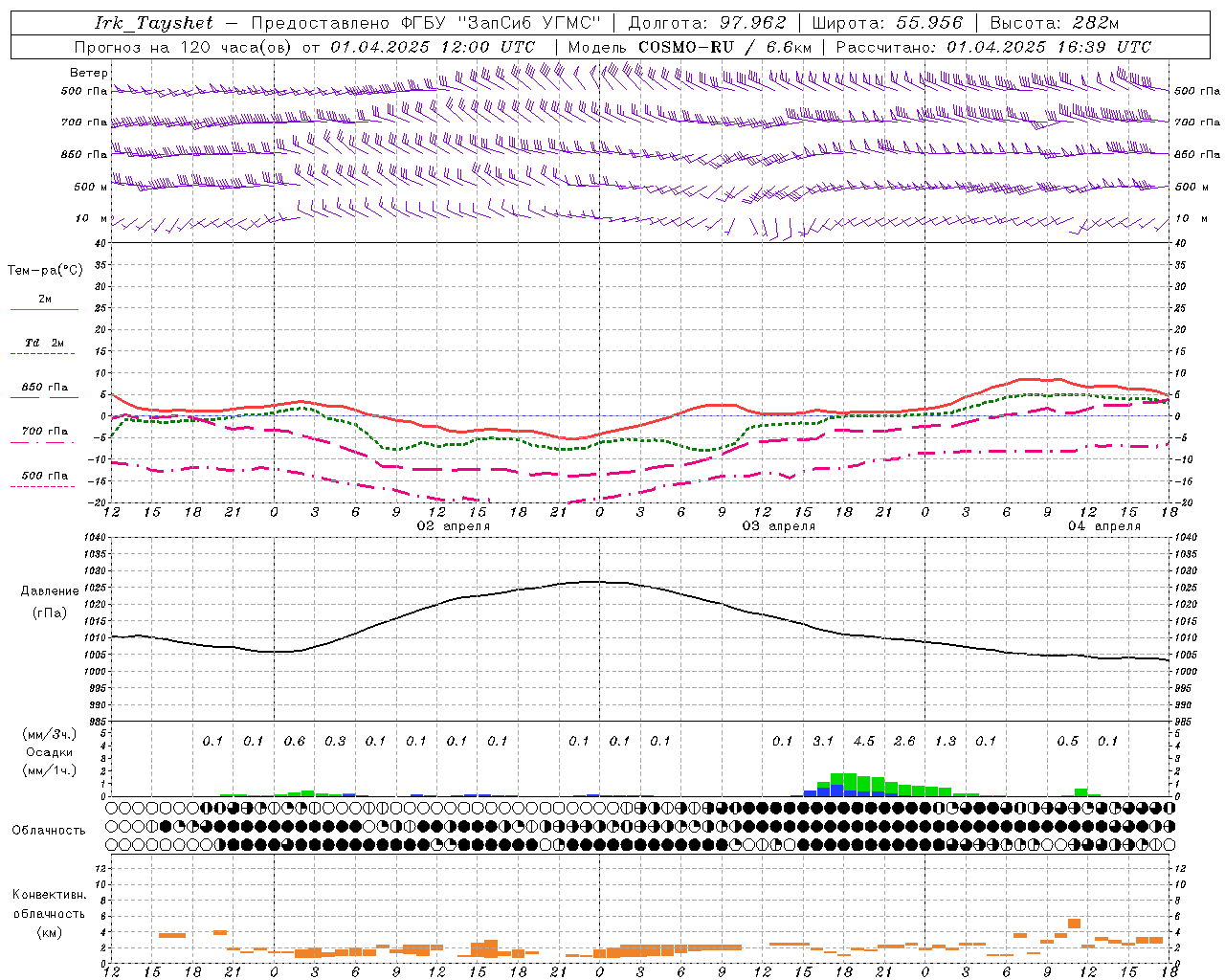The image size is (1225, 980).
Task: Click the Рассчитано: 01.04.2025 16:39 UTC timestamp
Action: pyautogui.click(x=993, y=47)
